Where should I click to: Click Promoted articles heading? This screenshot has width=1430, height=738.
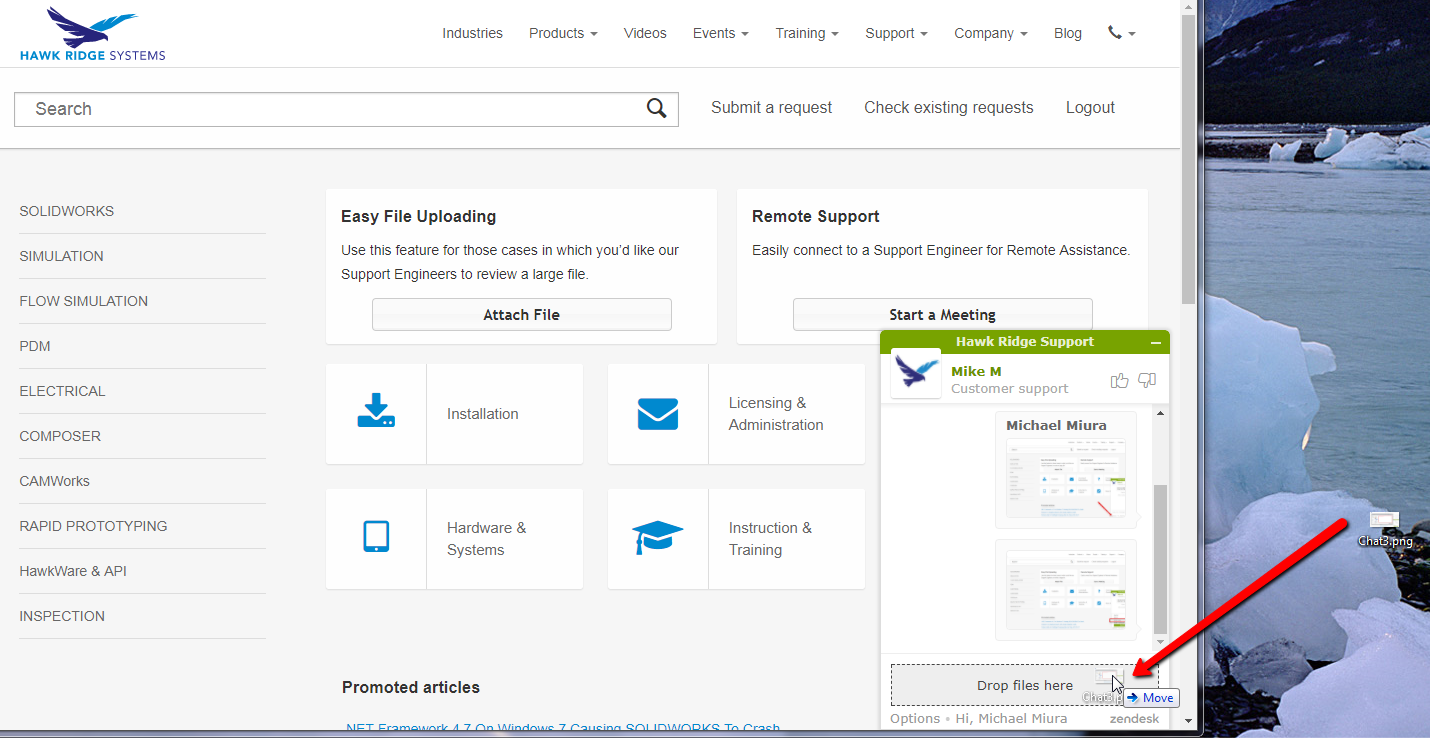[411, 687]
